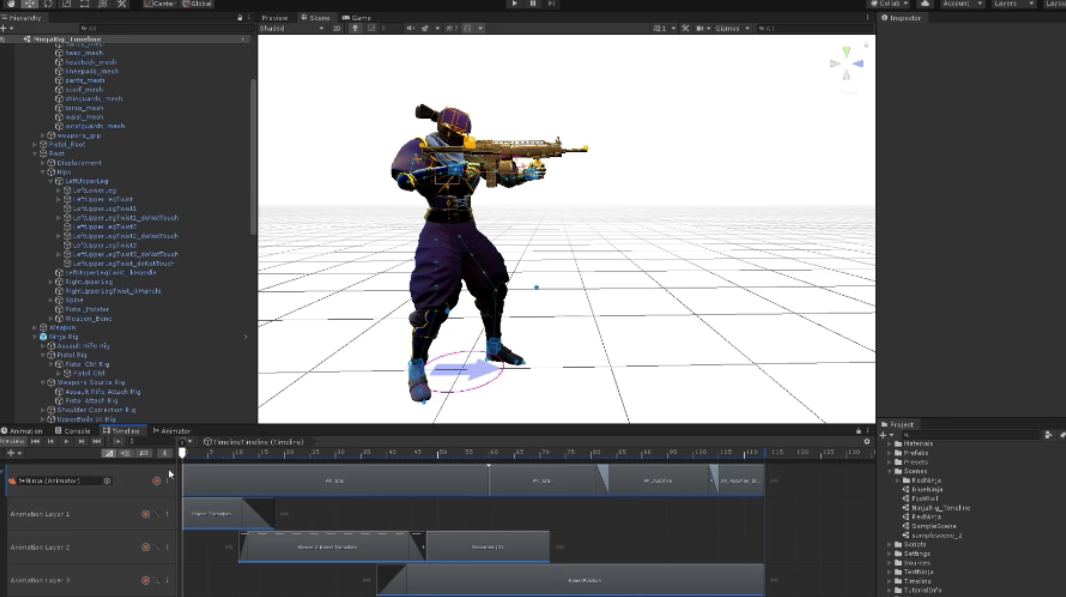Jump to the start of the Timeline

tap(36, 441)
